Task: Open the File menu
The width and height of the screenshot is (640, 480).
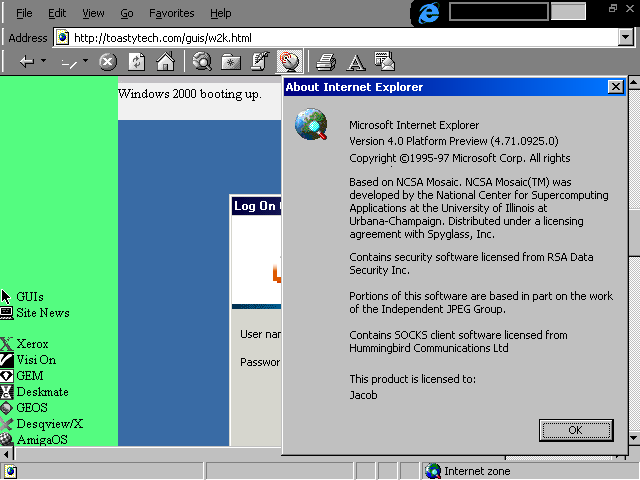Action: coord(24,13)
